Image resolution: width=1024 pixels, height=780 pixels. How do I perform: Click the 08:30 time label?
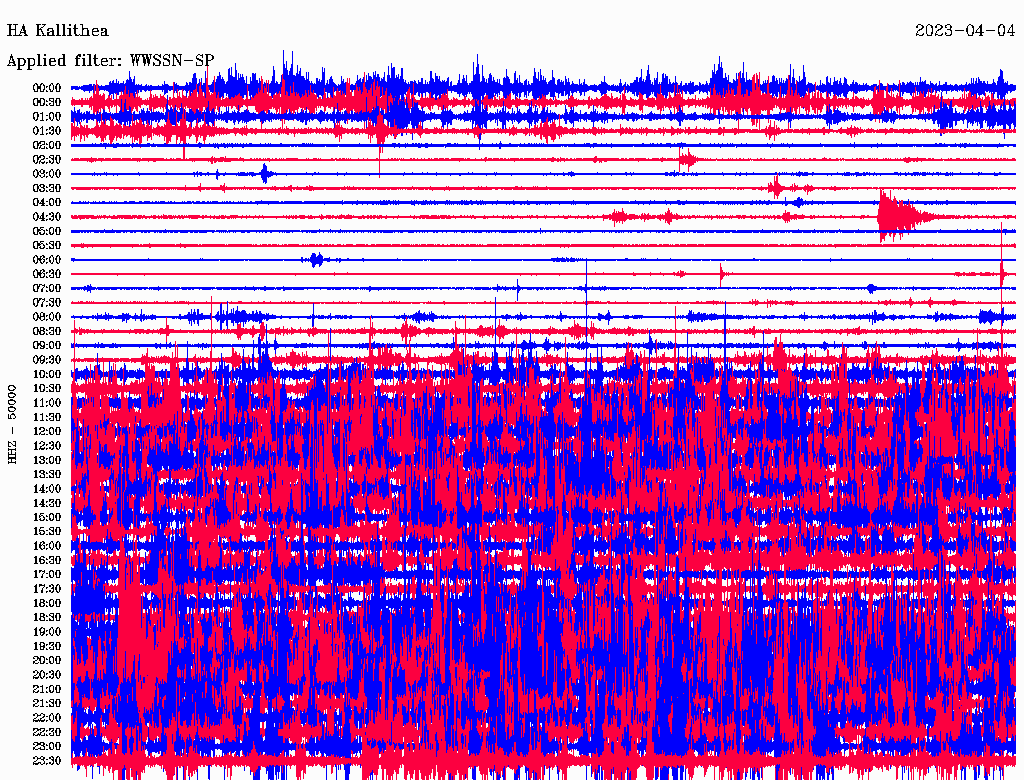point(47,331)
